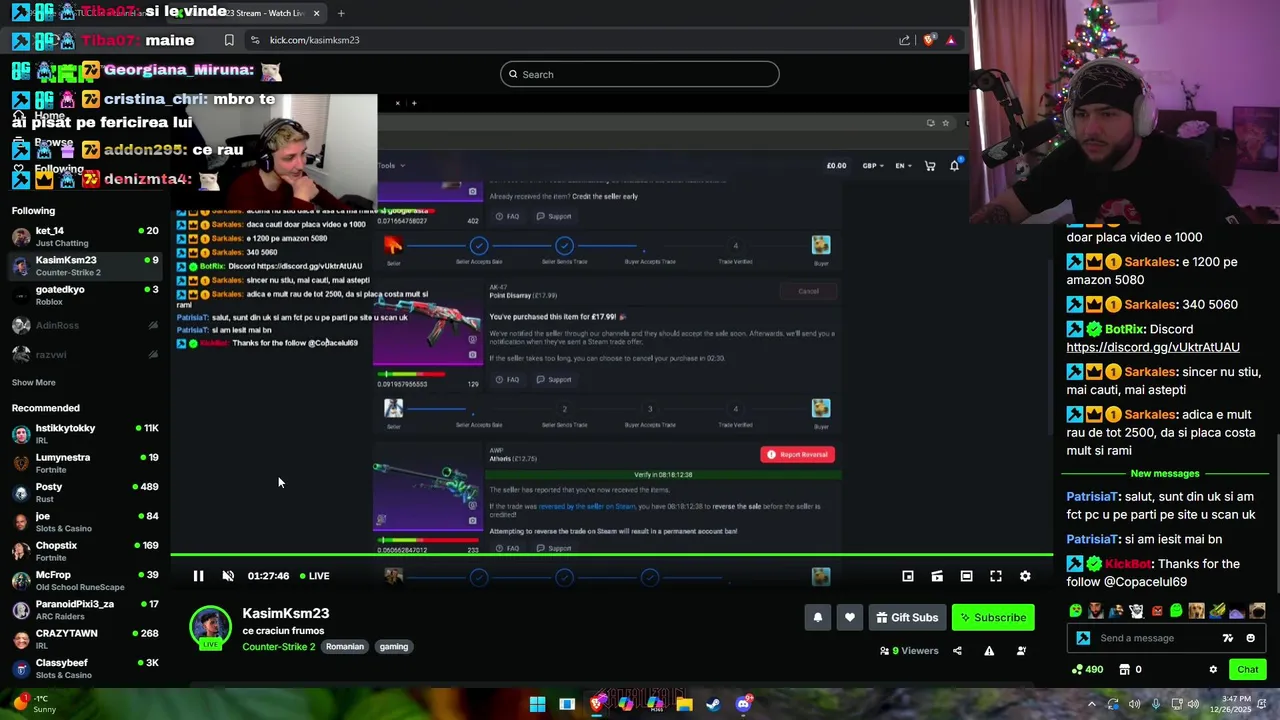The width and height of the screenshot is (1280, 720).
Task: Select the gaming tag
Action: pyautogui.click(x=394, y=647)
